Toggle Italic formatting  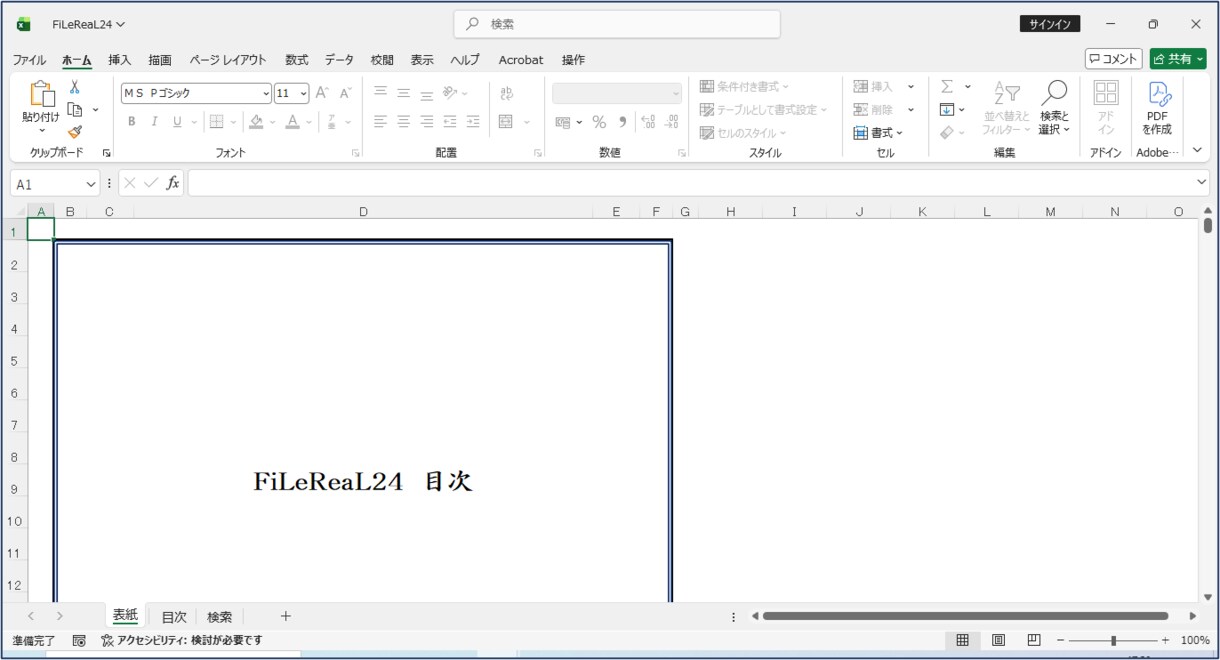pos(154,122)
